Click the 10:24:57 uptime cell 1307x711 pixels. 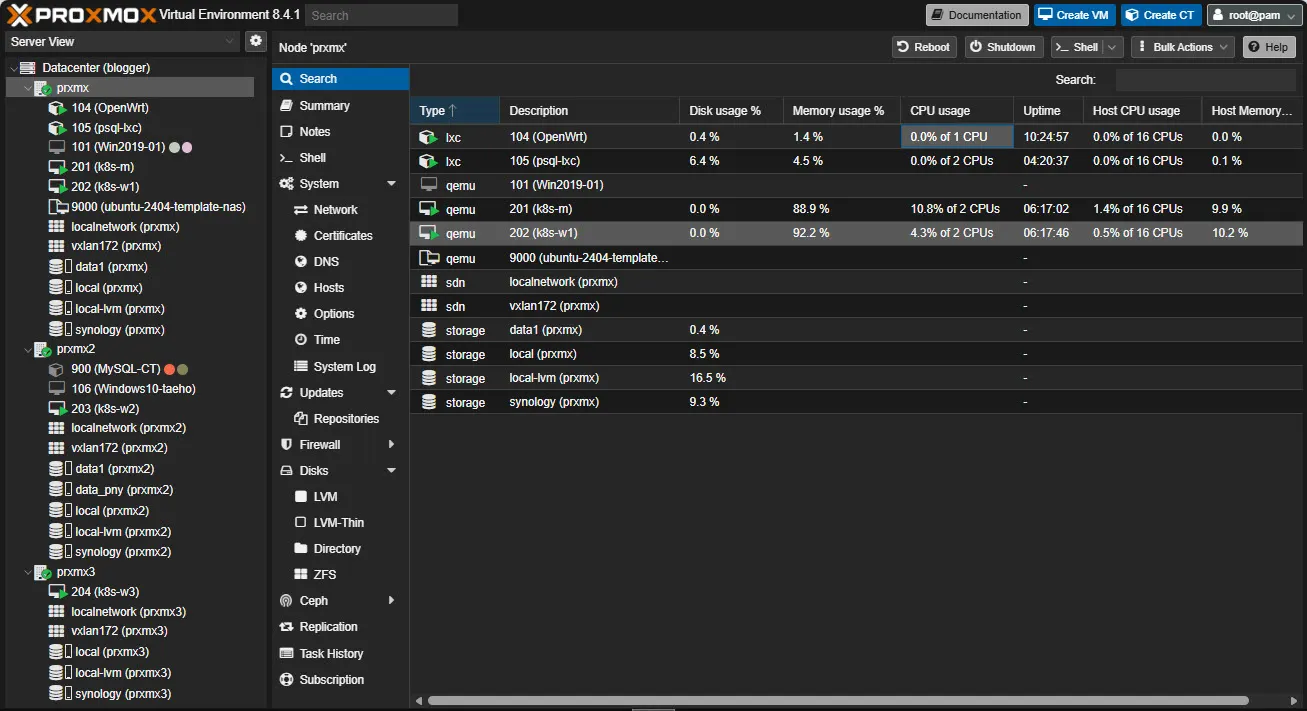1047,137
